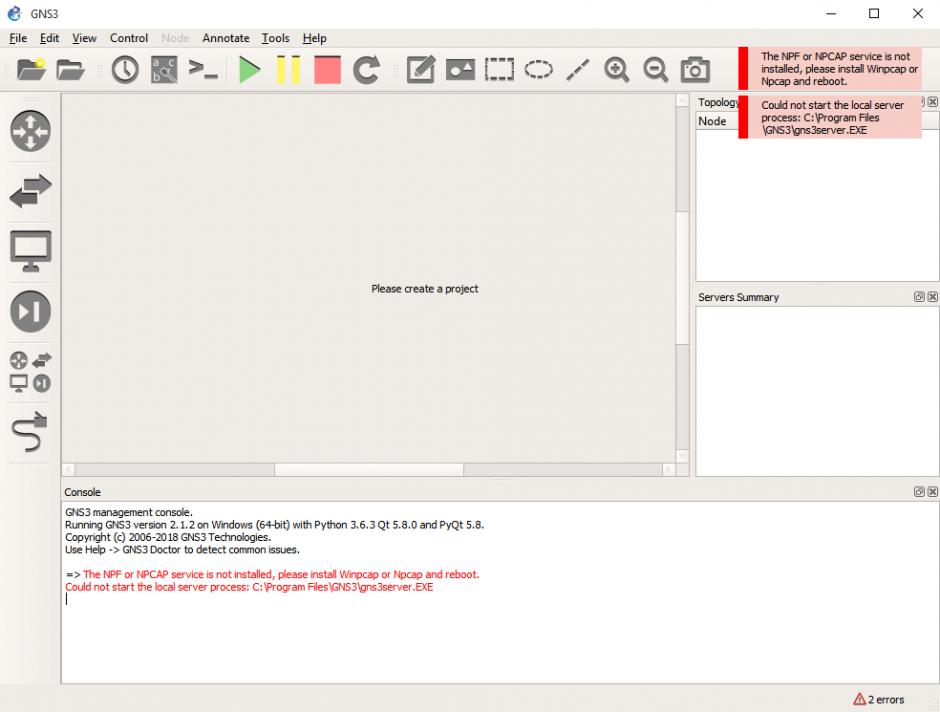Click the 'Please create a project' text
Screen dimensions: 940x712
(x=424, y=289)
